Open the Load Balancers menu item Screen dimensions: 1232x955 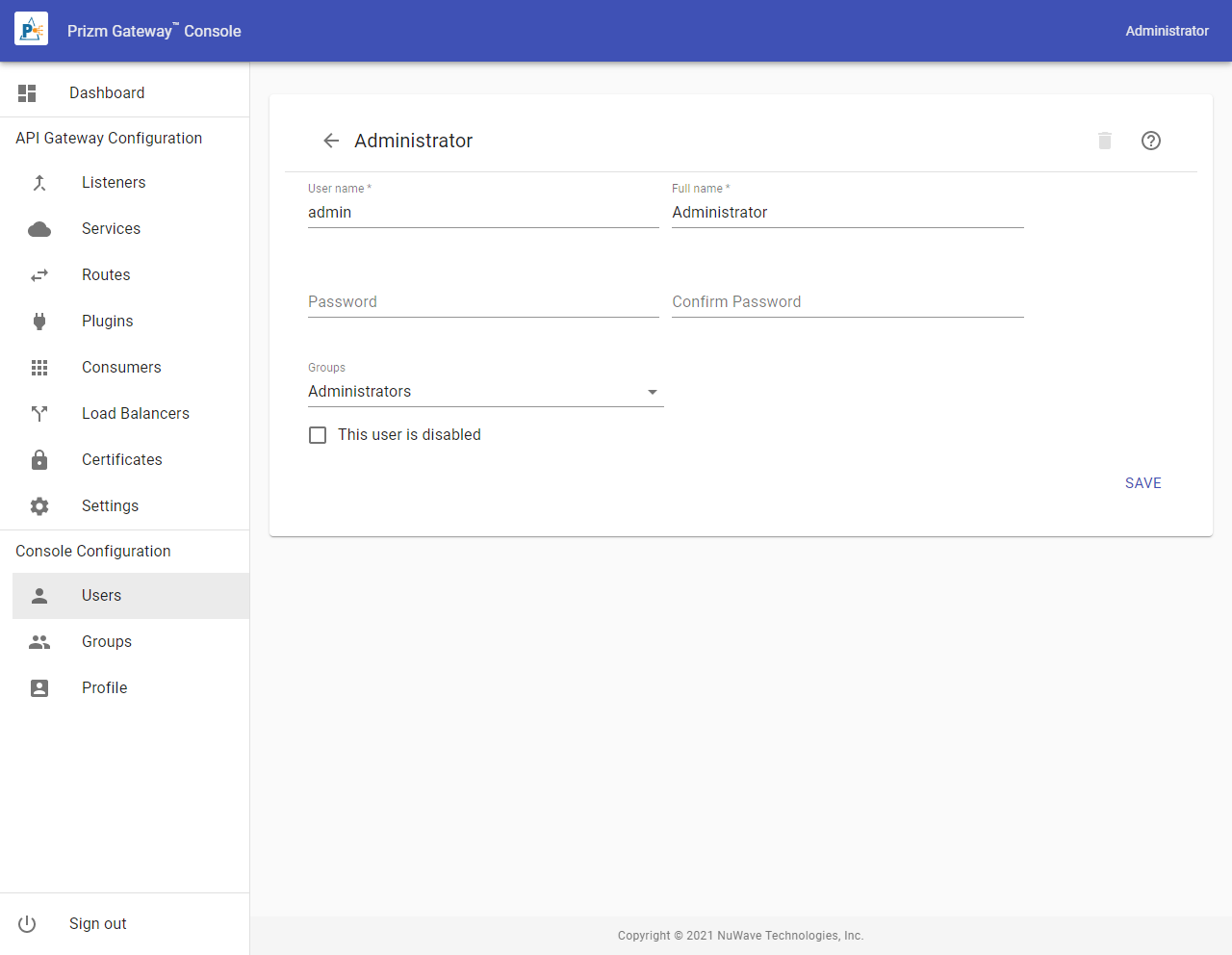135,414
